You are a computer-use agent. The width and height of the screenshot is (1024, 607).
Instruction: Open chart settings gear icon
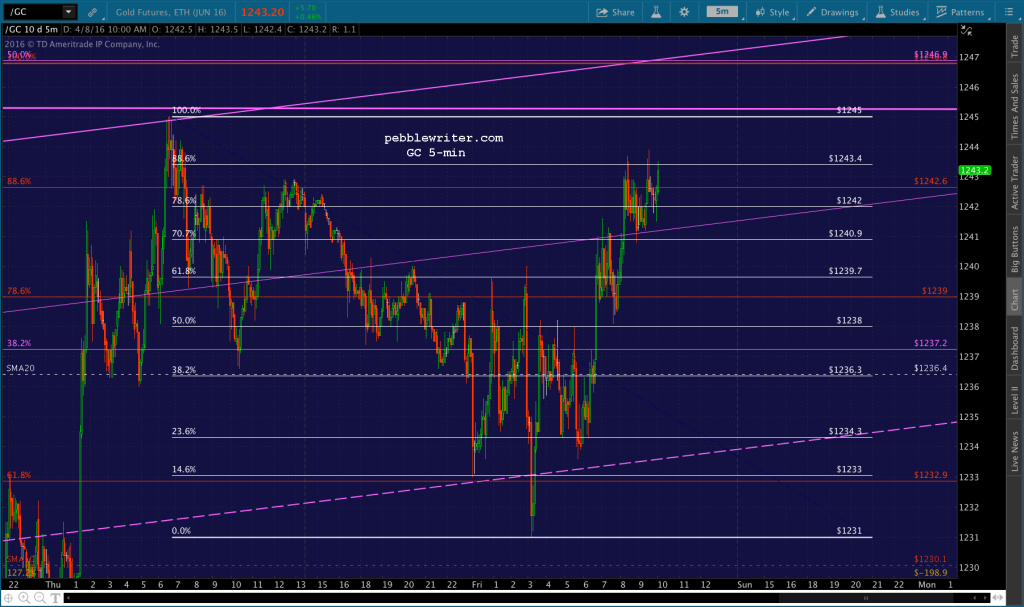click(x=684, y=12)
